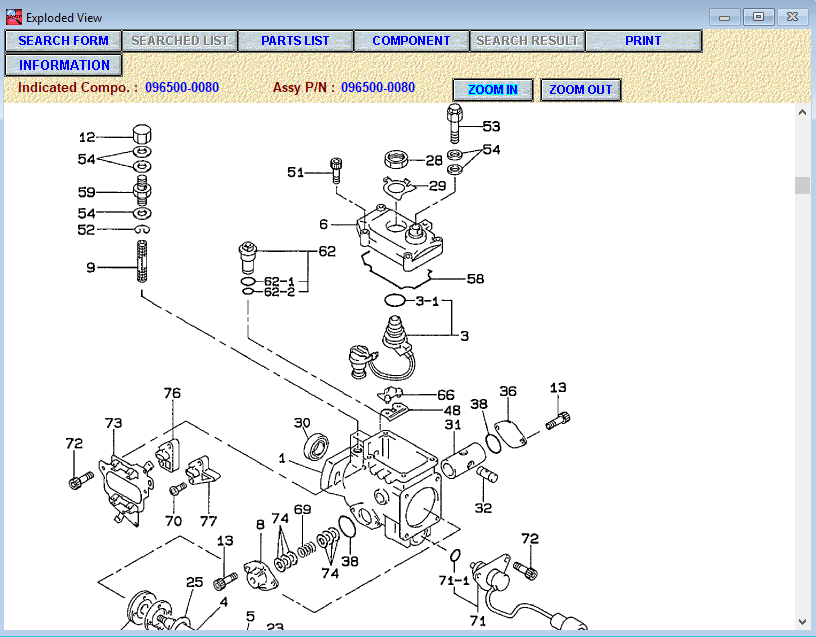Switch to the COMPONENT view
The width and height of the screenshot is (816, 637).
pos(411,40)
